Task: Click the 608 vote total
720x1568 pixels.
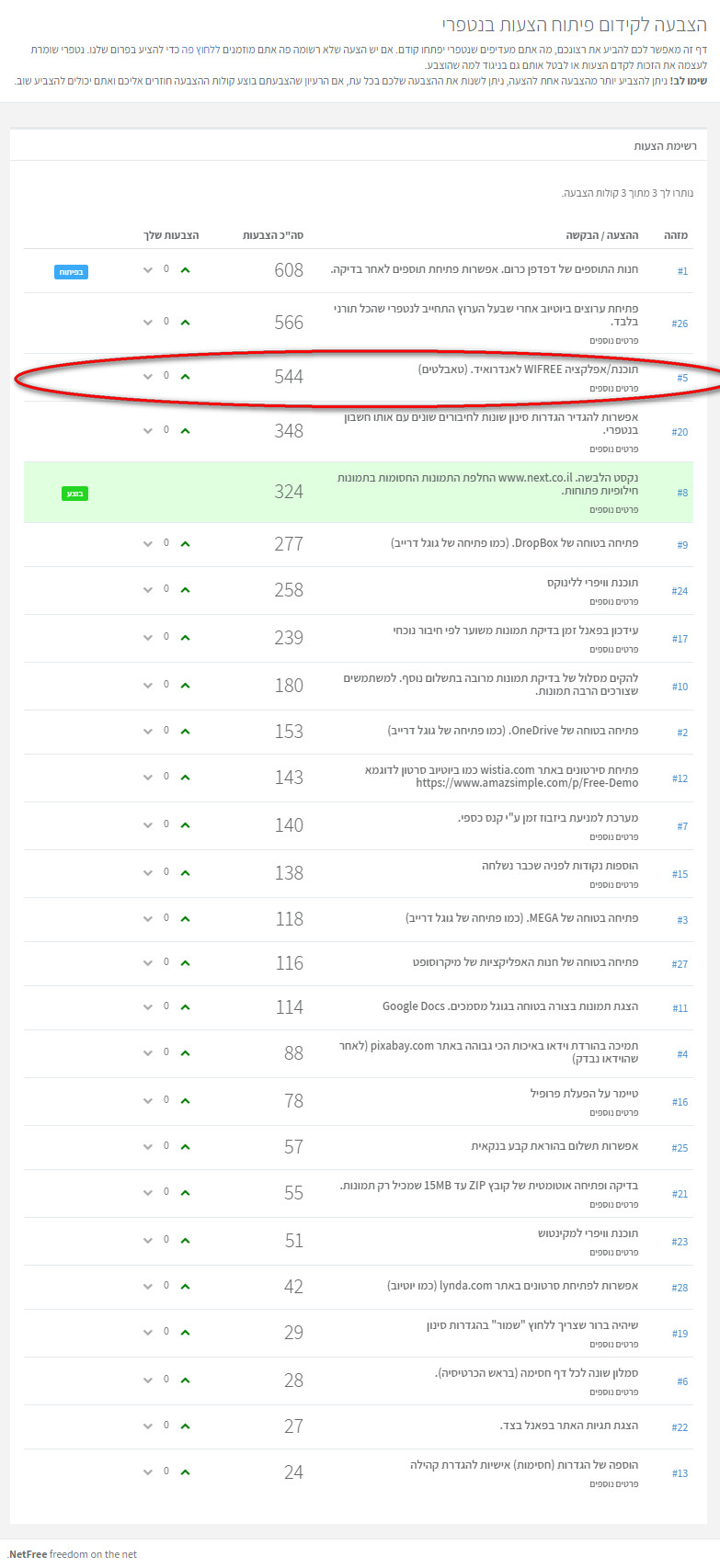Action: click(x=289, y=270)
